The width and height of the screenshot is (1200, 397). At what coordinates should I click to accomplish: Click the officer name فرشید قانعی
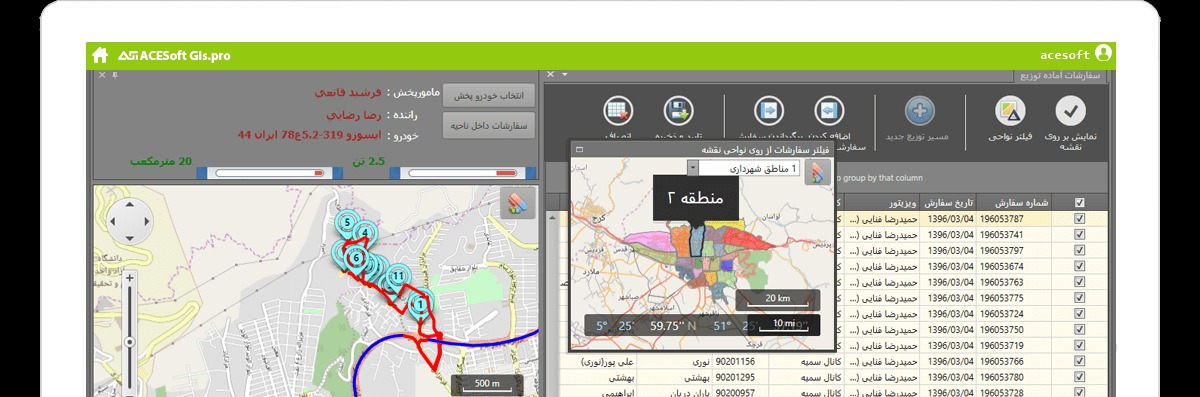pos(349,92)
